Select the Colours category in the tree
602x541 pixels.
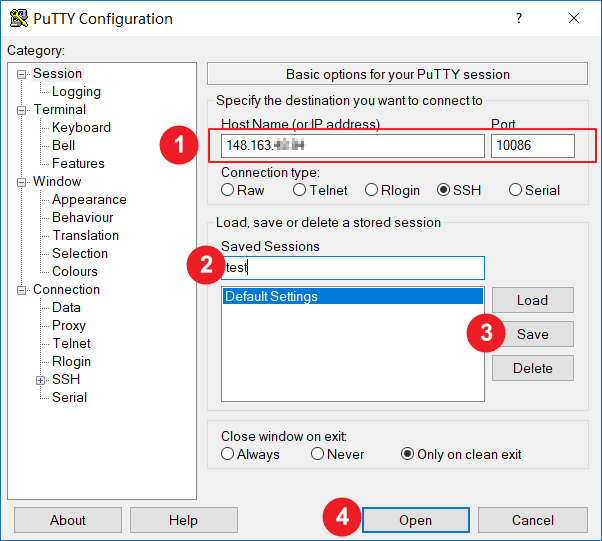click(75, 272)
